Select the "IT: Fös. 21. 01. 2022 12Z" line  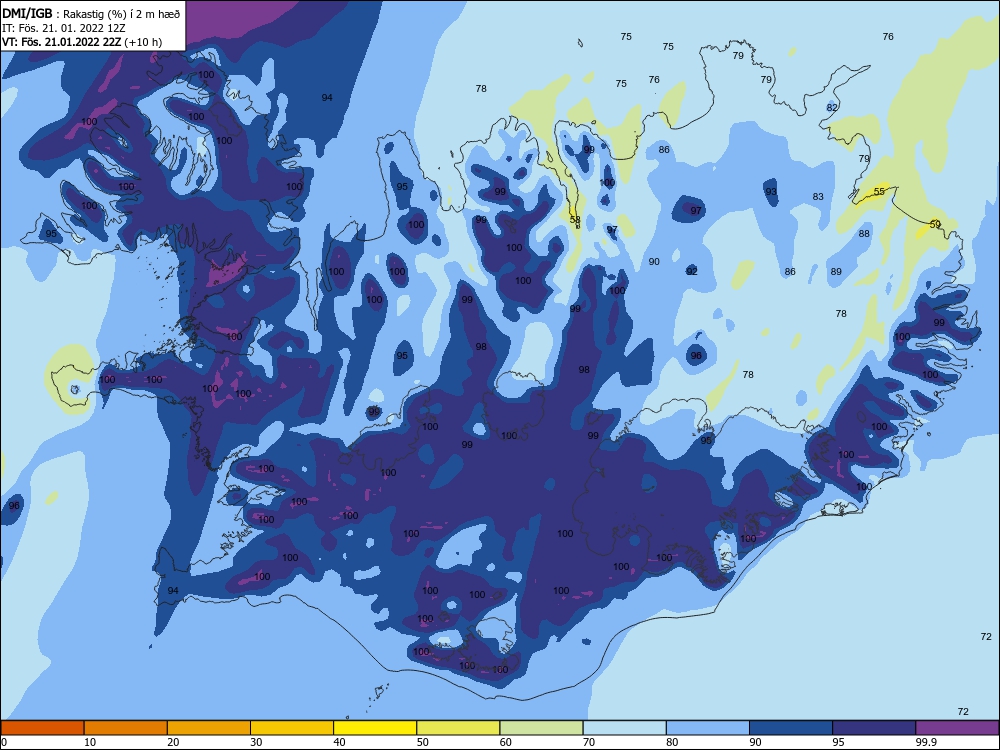(x=64, y=28)
